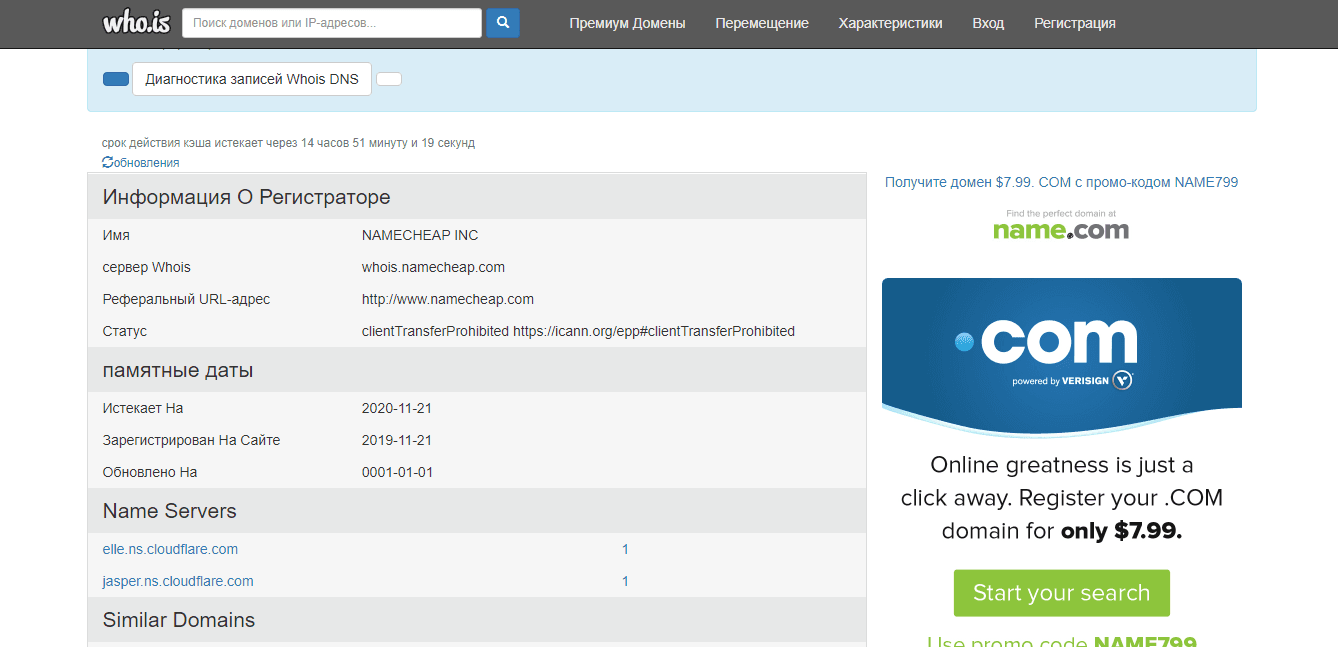Click the count link beside elle.ns.cloudflare.com
Screen dimensions: 1338x647
(x=625, y=549)
